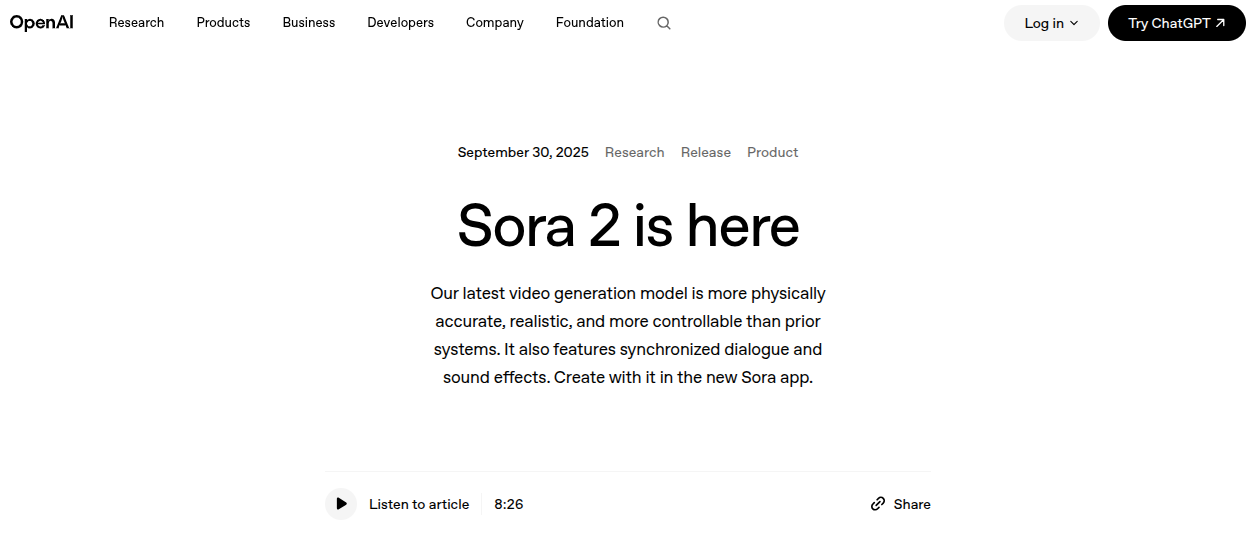This screenshot has height=551, width=1256.
Task: Play the article audio
Action: 341,504
